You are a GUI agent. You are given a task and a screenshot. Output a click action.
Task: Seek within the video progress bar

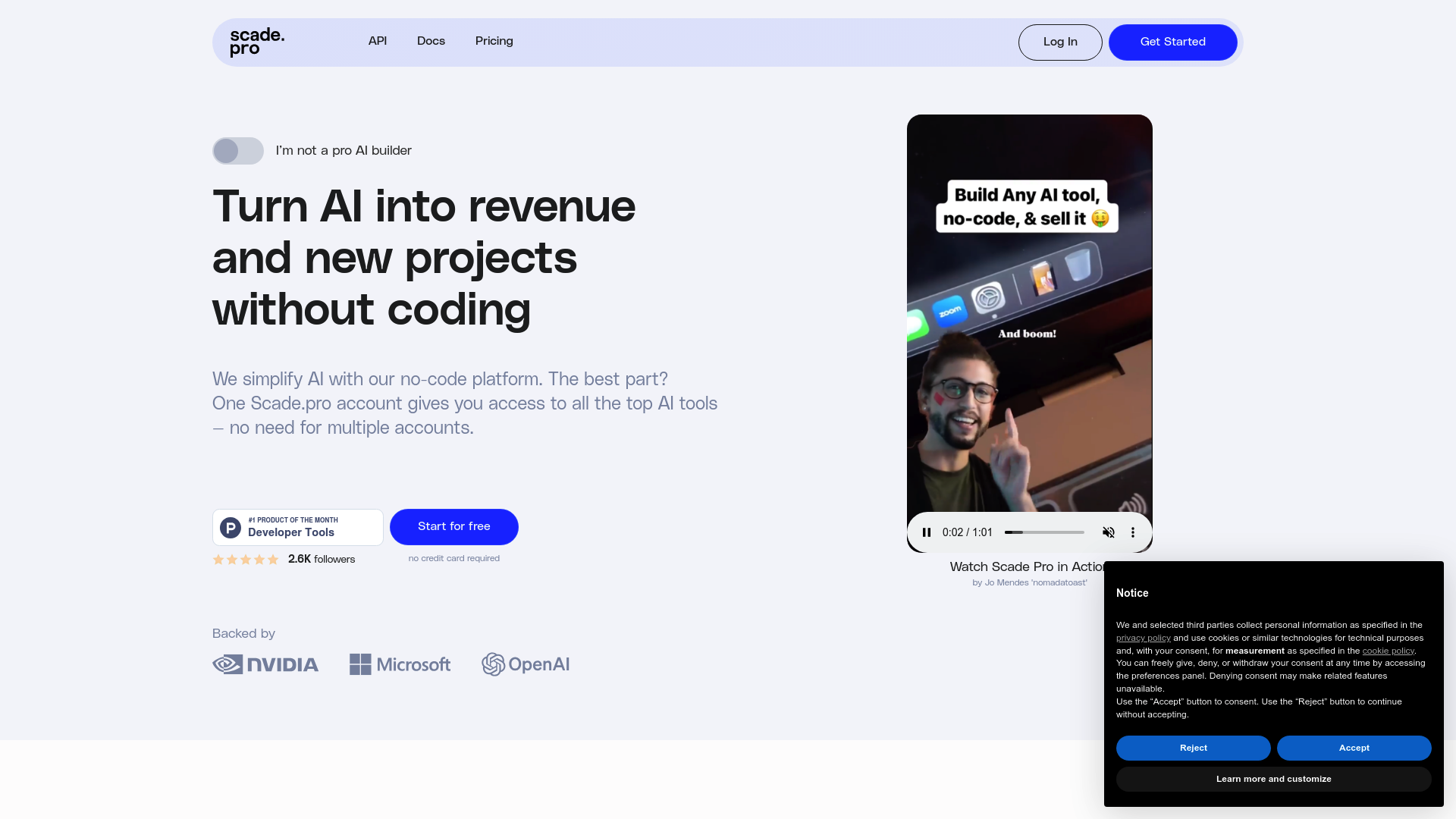[1044, 532]
